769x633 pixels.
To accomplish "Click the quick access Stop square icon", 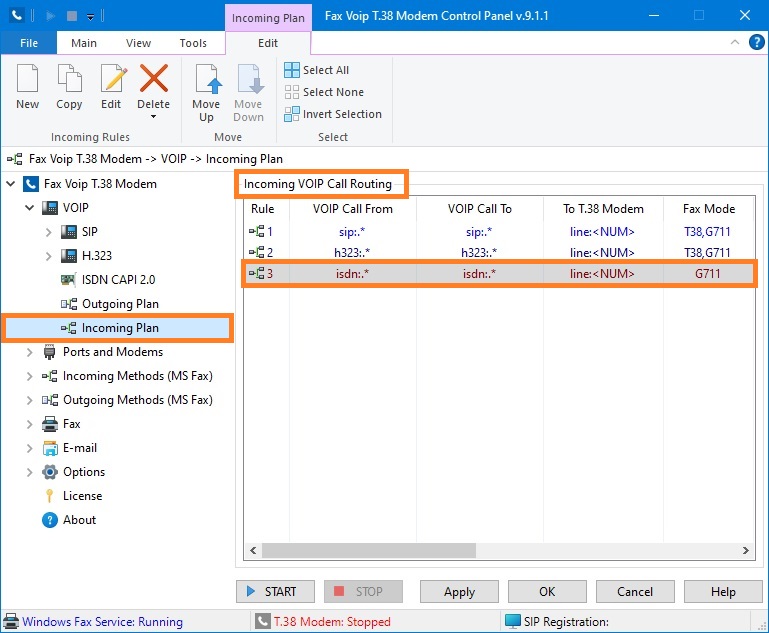I will pyautogui.click(x=72, y=16).
